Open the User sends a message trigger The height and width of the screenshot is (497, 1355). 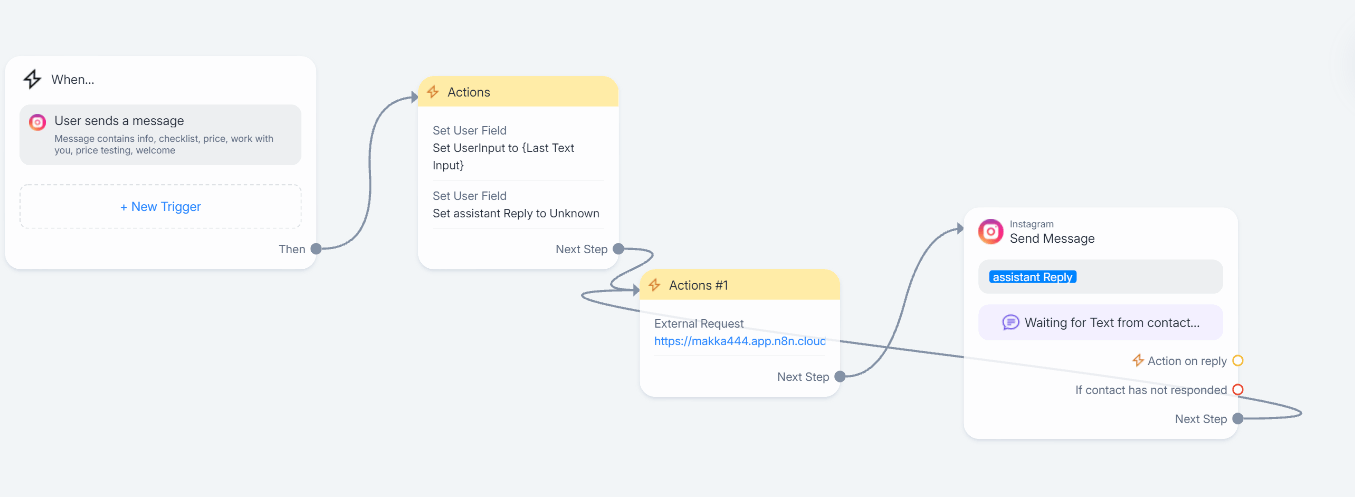pos(160,135)
